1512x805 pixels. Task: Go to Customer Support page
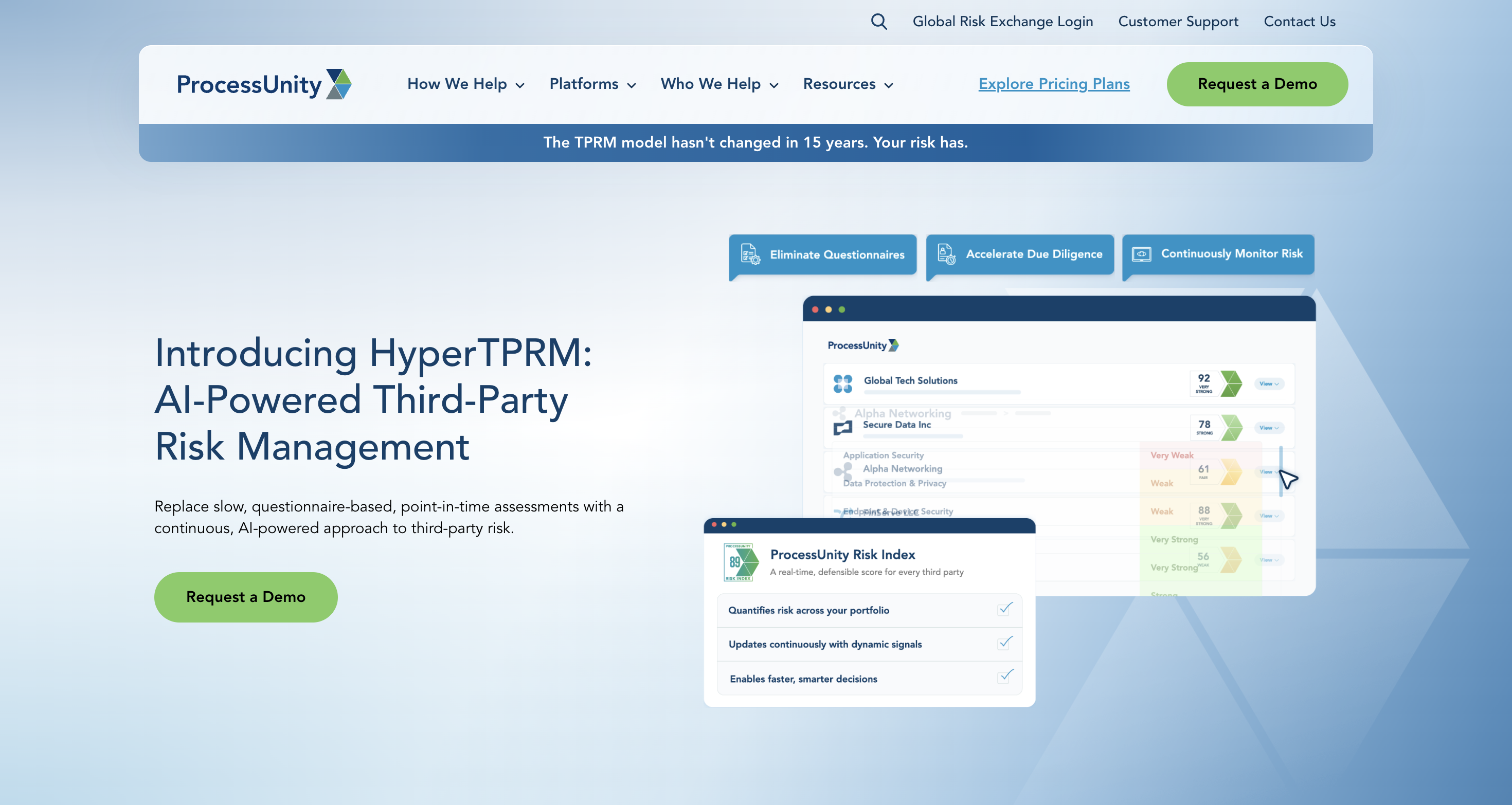(1178, 22)
